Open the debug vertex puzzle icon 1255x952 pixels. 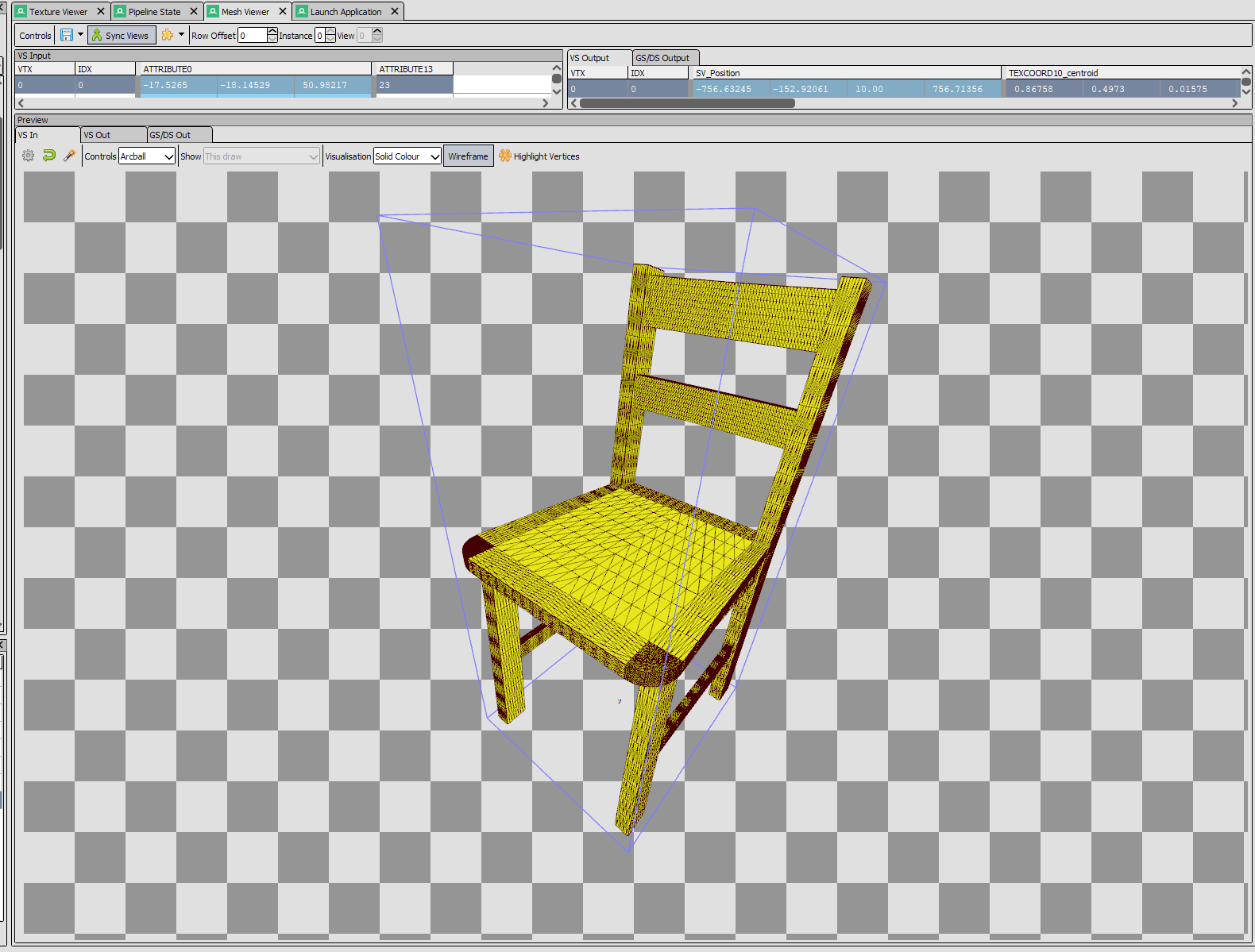168,35
